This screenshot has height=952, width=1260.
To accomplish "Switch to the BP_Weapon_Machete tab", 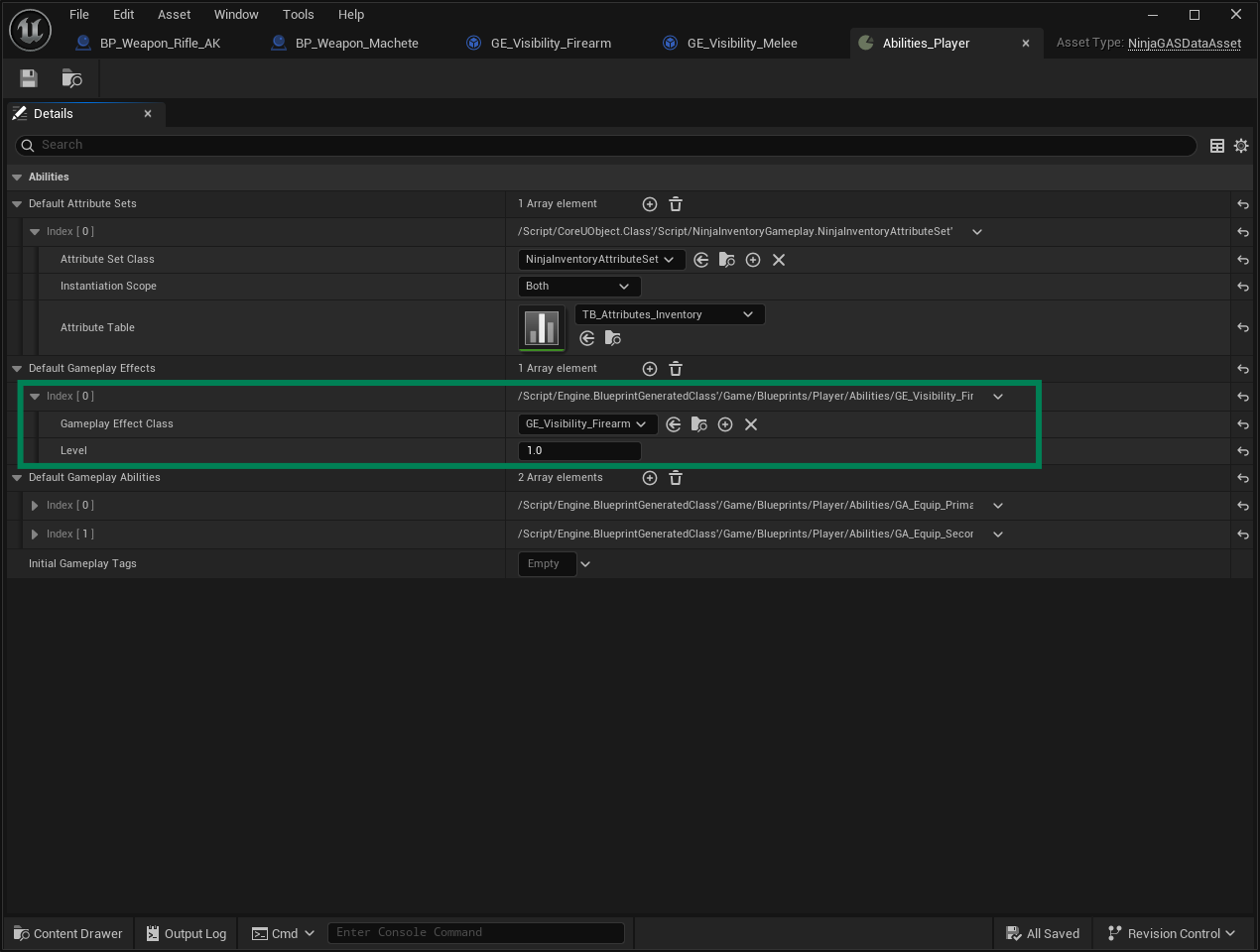I will 356,44.
